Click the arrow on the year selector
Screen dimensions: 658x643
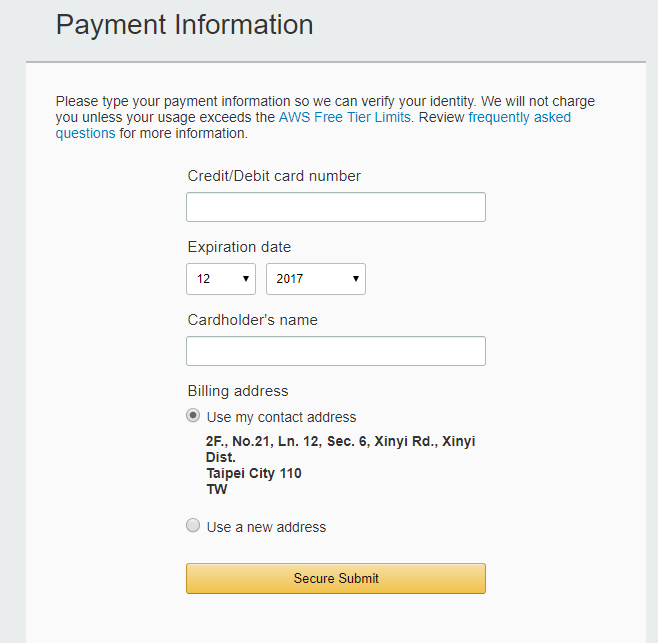pos(355,279)
